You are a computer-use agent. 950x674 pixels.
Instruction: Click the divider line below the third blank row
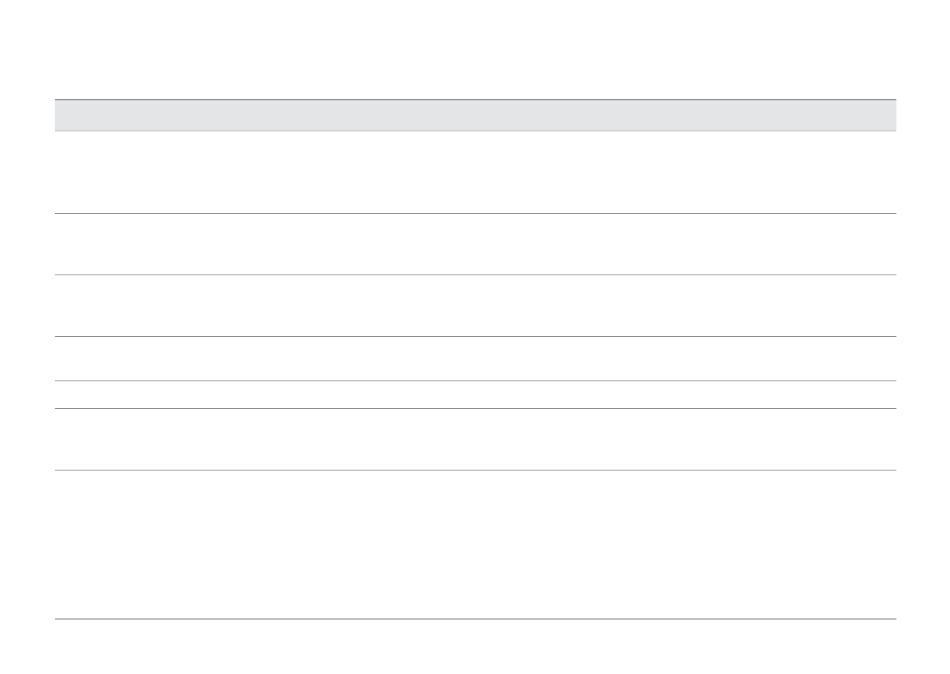point(475,336)
